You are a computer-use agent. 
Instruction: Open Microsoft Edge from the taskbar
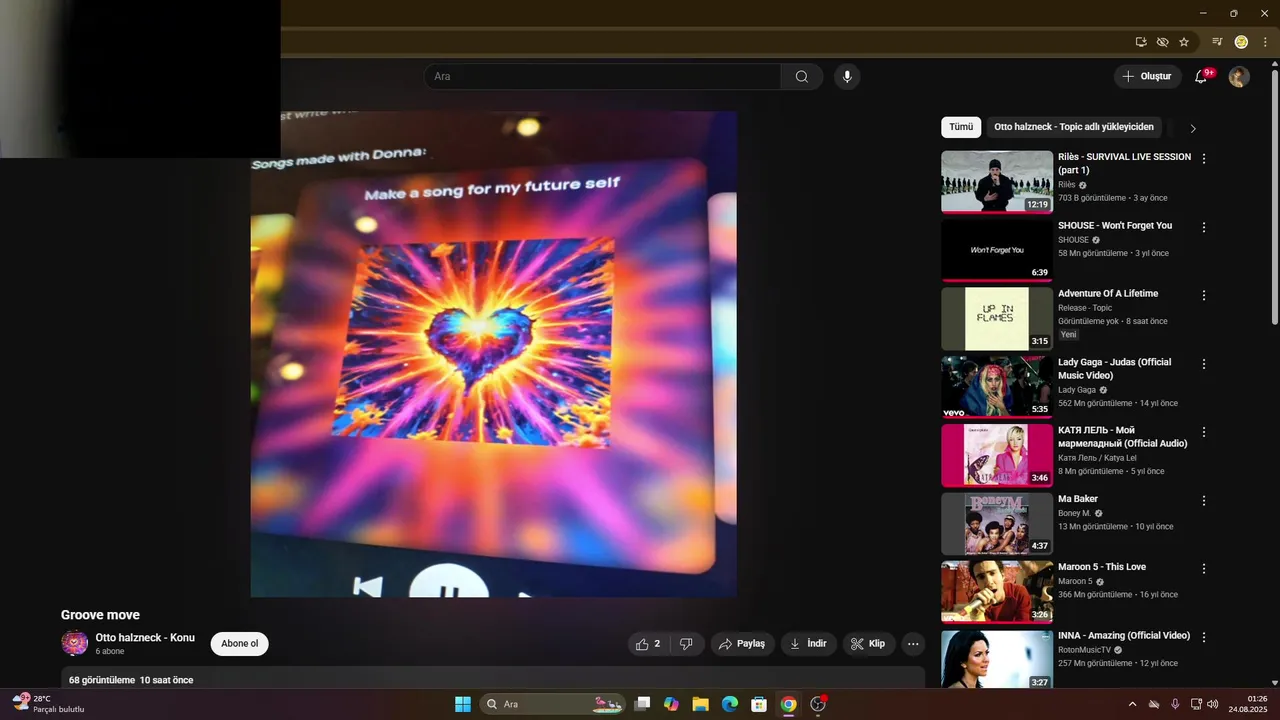coord(730,704)
